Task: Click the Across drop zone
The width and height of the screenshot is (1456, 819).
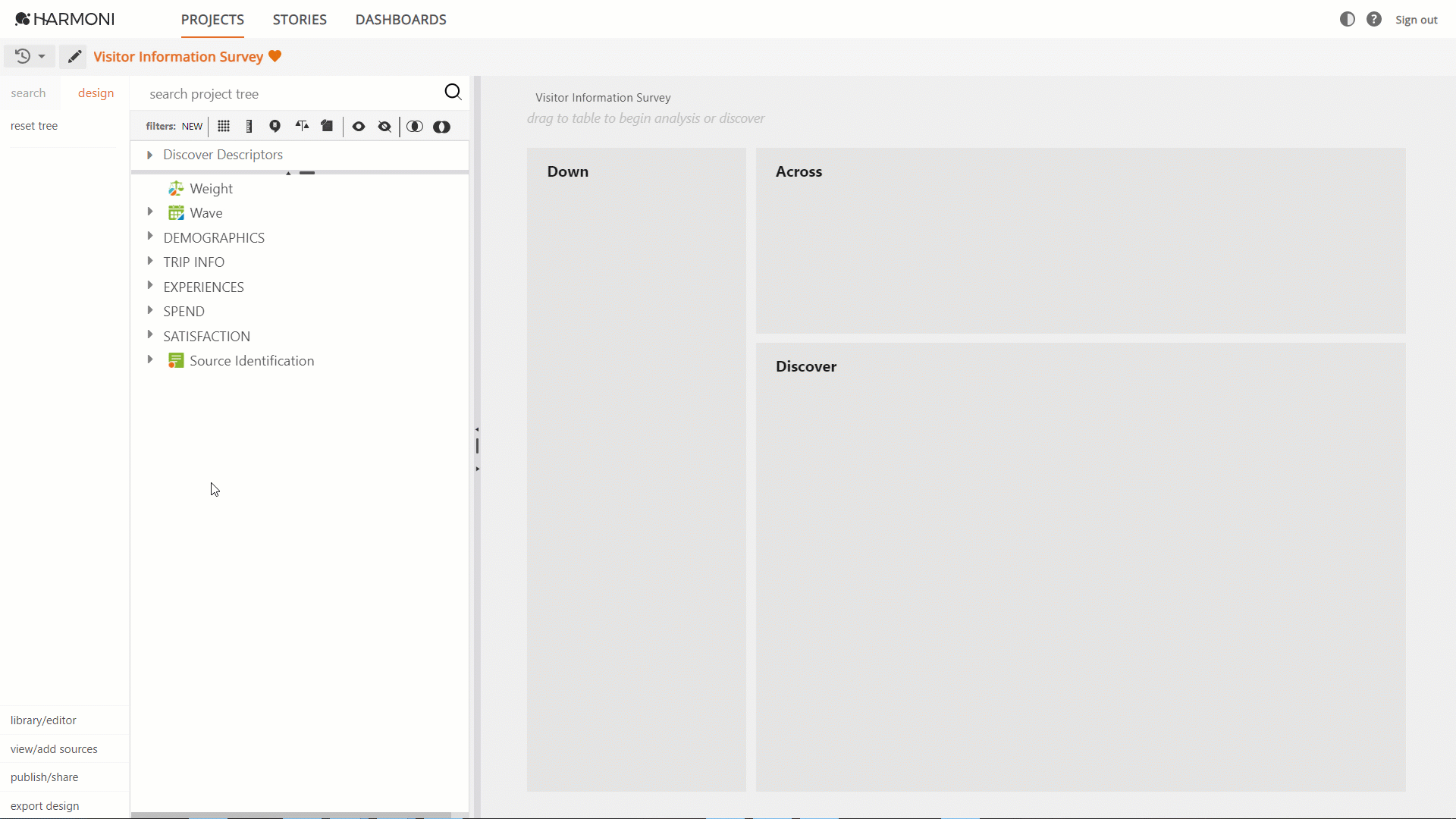Action: tap(1081, 241)
